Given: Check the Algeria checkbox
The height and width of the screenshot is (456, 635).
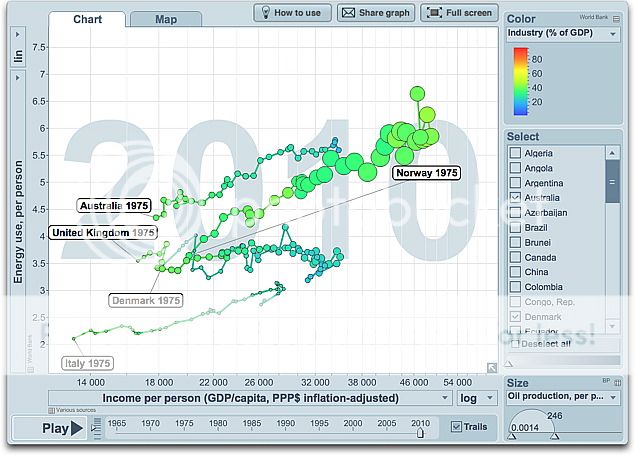Looking at the screenshot, I should (x=515, y=153).
